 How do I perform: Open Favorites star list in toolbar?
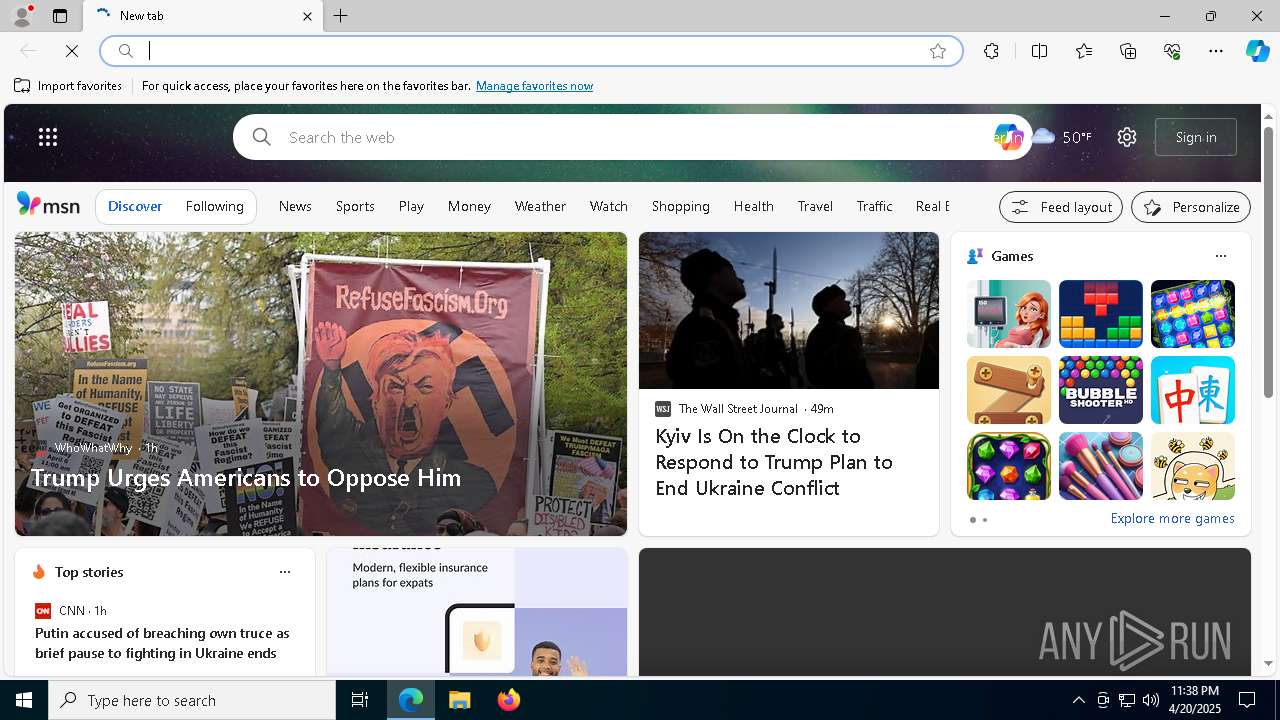(1084, 51)
